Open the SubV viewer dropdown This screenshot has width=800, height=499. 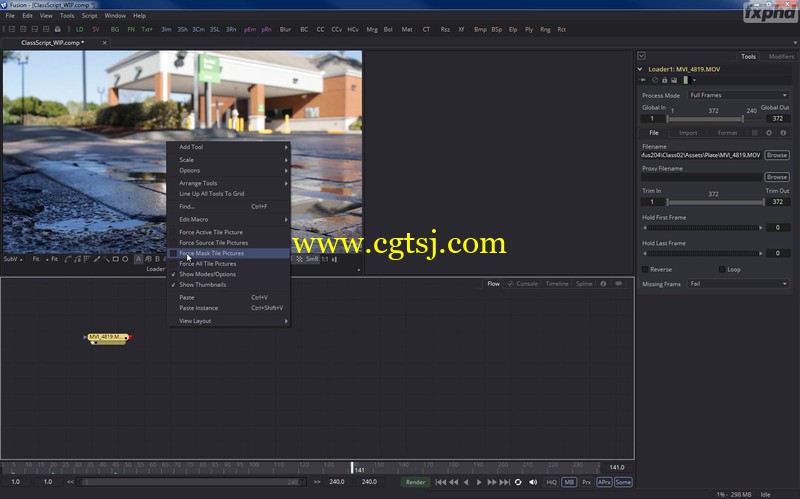(13, 259)
